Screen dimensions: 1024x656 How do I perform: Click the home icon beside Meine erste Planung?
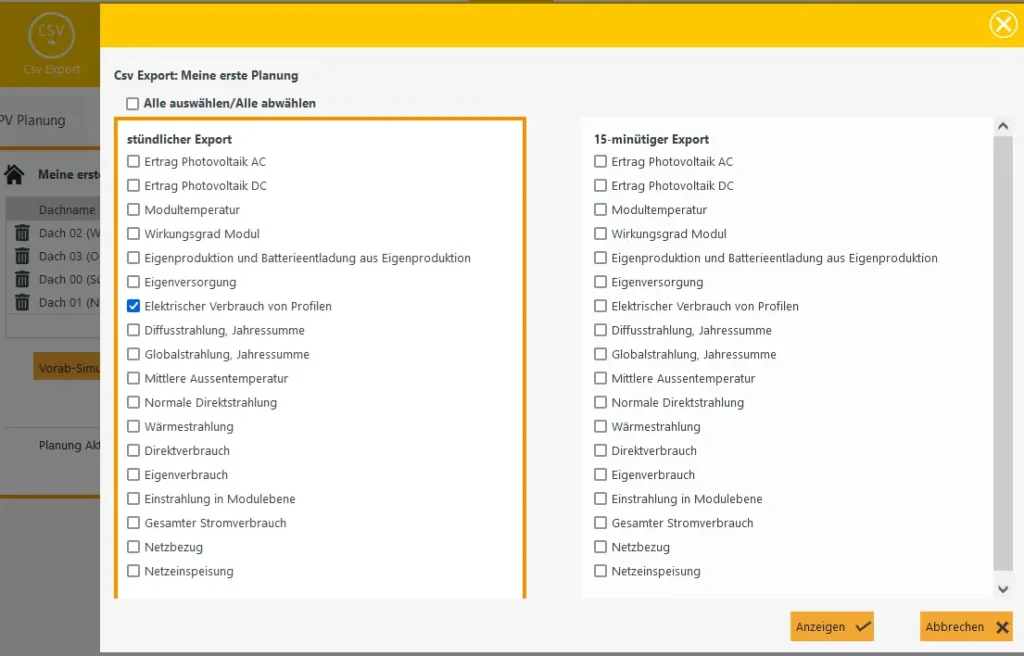pyautogui.click(x=15, y=175)
